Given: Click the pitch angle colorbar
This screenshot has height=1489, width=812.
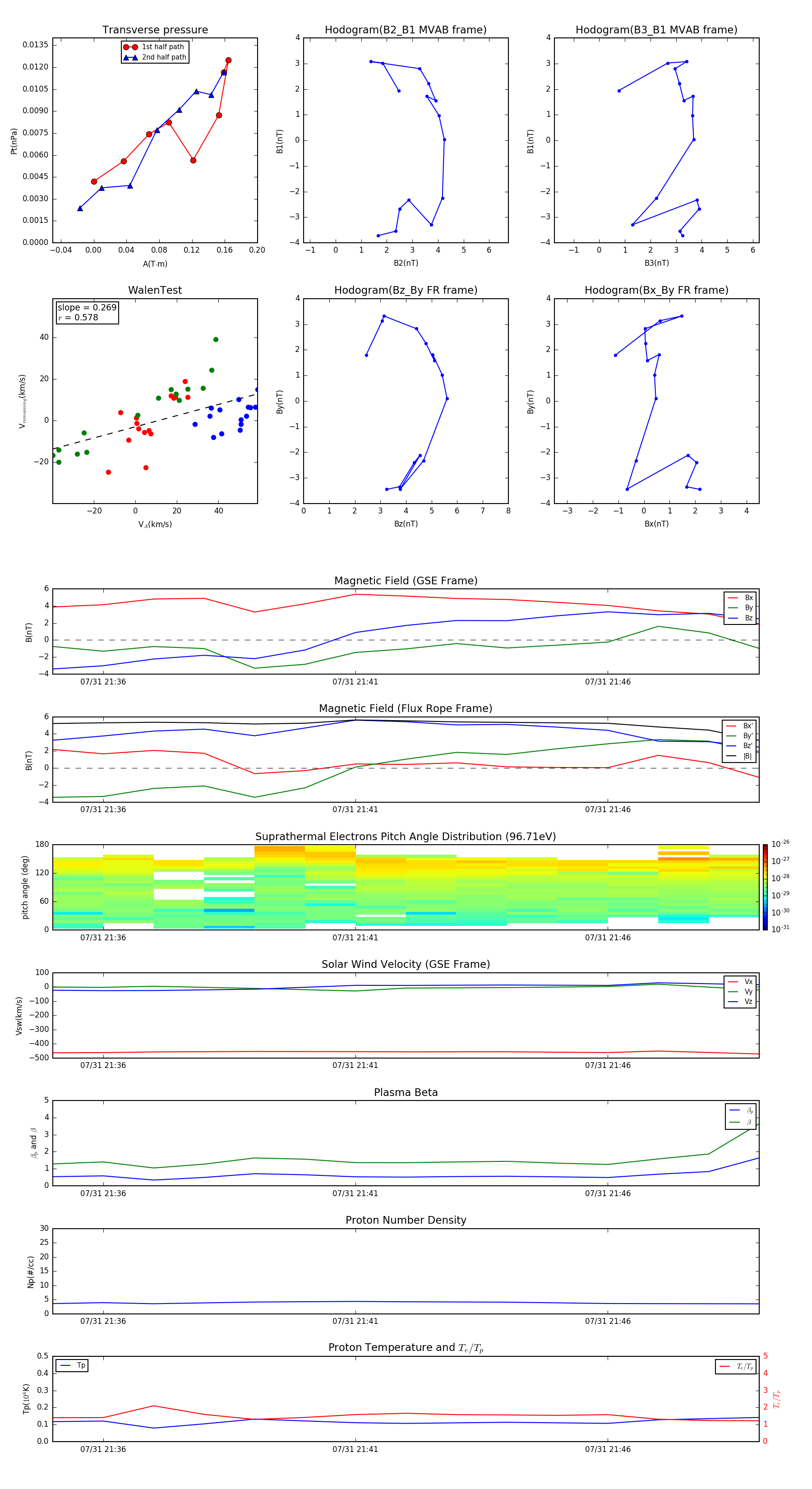Looking at the screenshot, I should click(765, 887).
